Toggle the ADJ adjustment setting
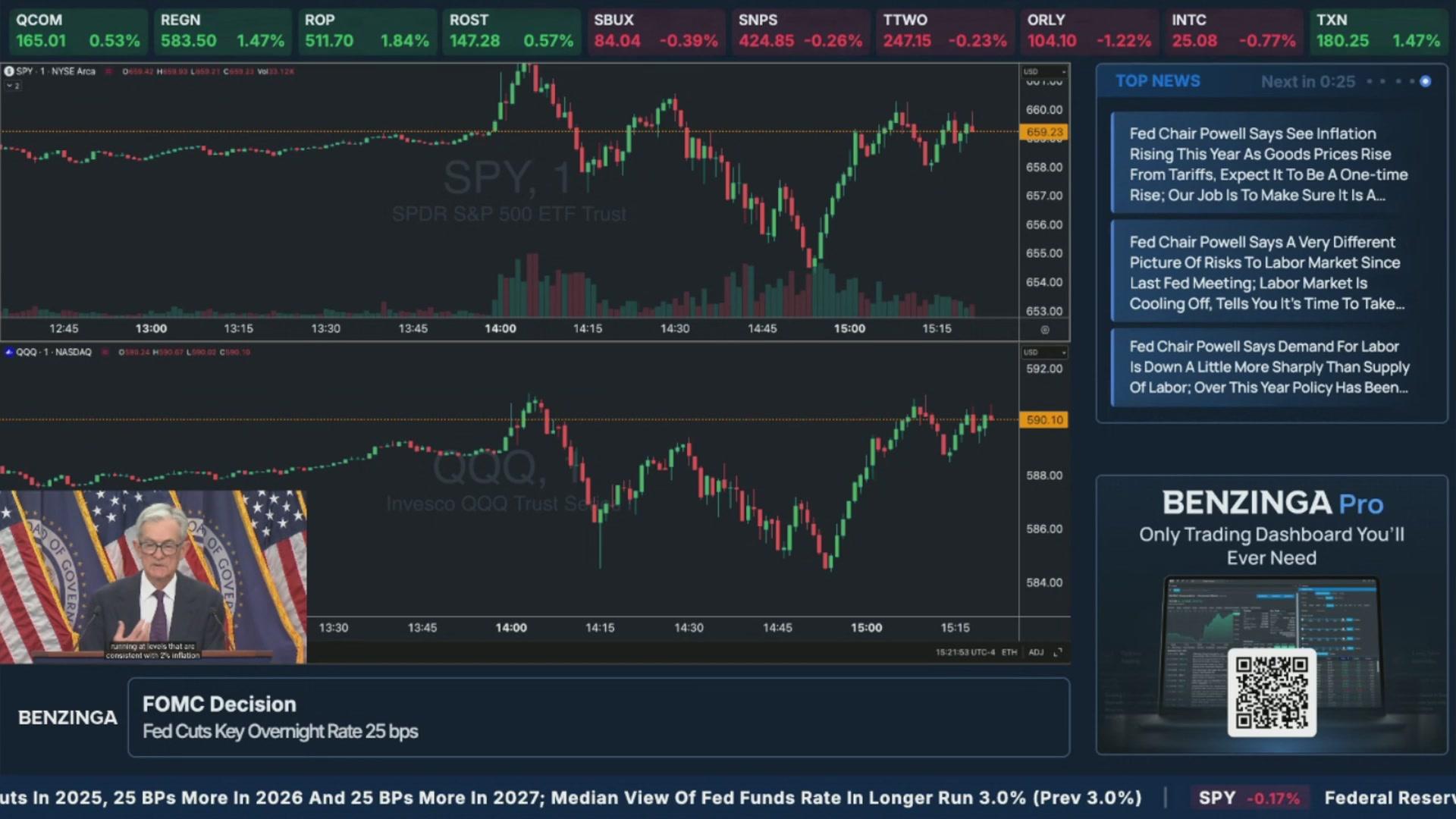The width and height of the screenshot is (1456, 819). 1036,652
